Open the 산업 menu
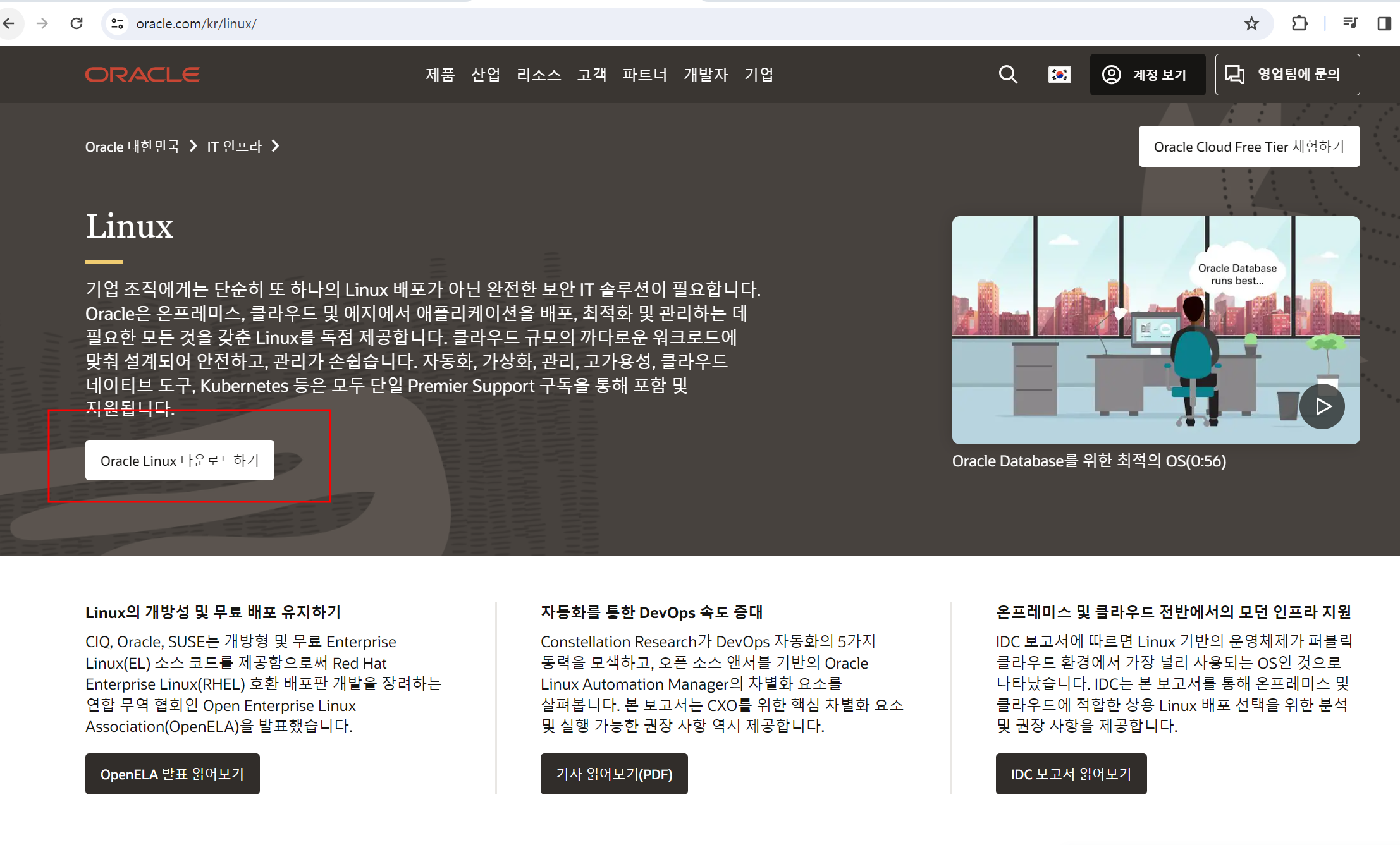 [486, 75]
